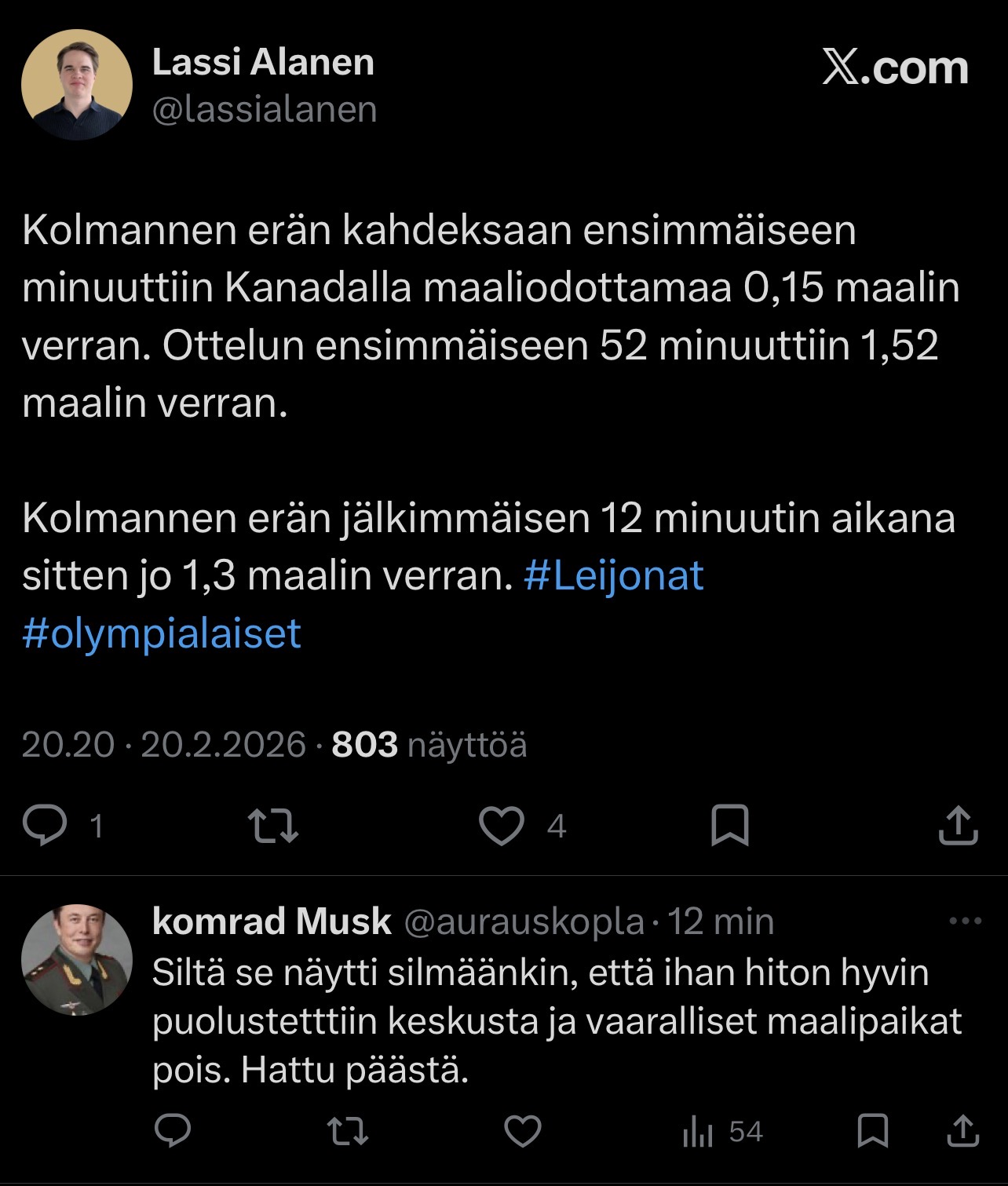Visit the @lassialanen handle
Image resolution: width=1008 pixels, height=1186 pixels.
(265, 109)
